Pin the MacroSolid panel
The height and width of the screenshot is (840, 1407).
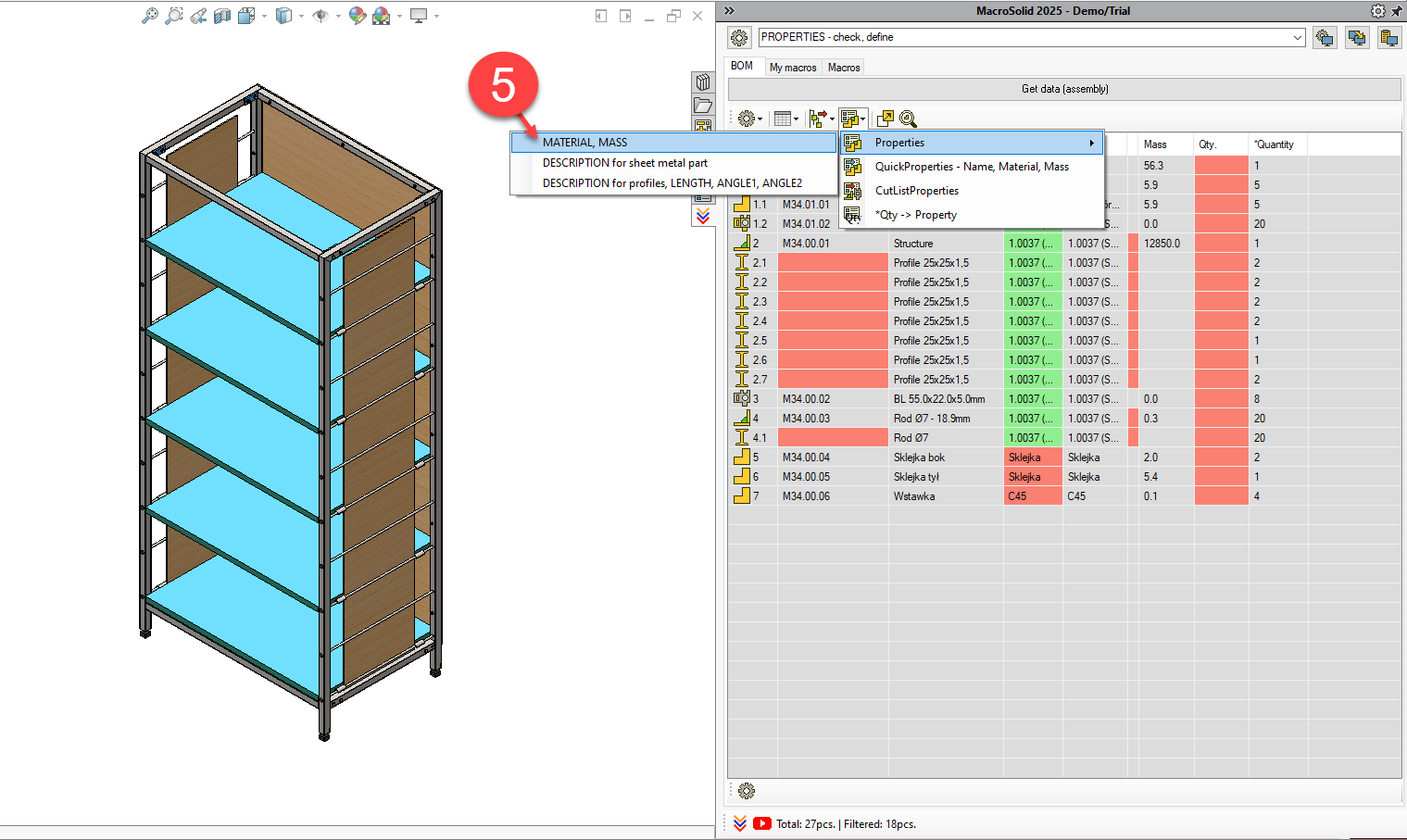coord(1397,11)
